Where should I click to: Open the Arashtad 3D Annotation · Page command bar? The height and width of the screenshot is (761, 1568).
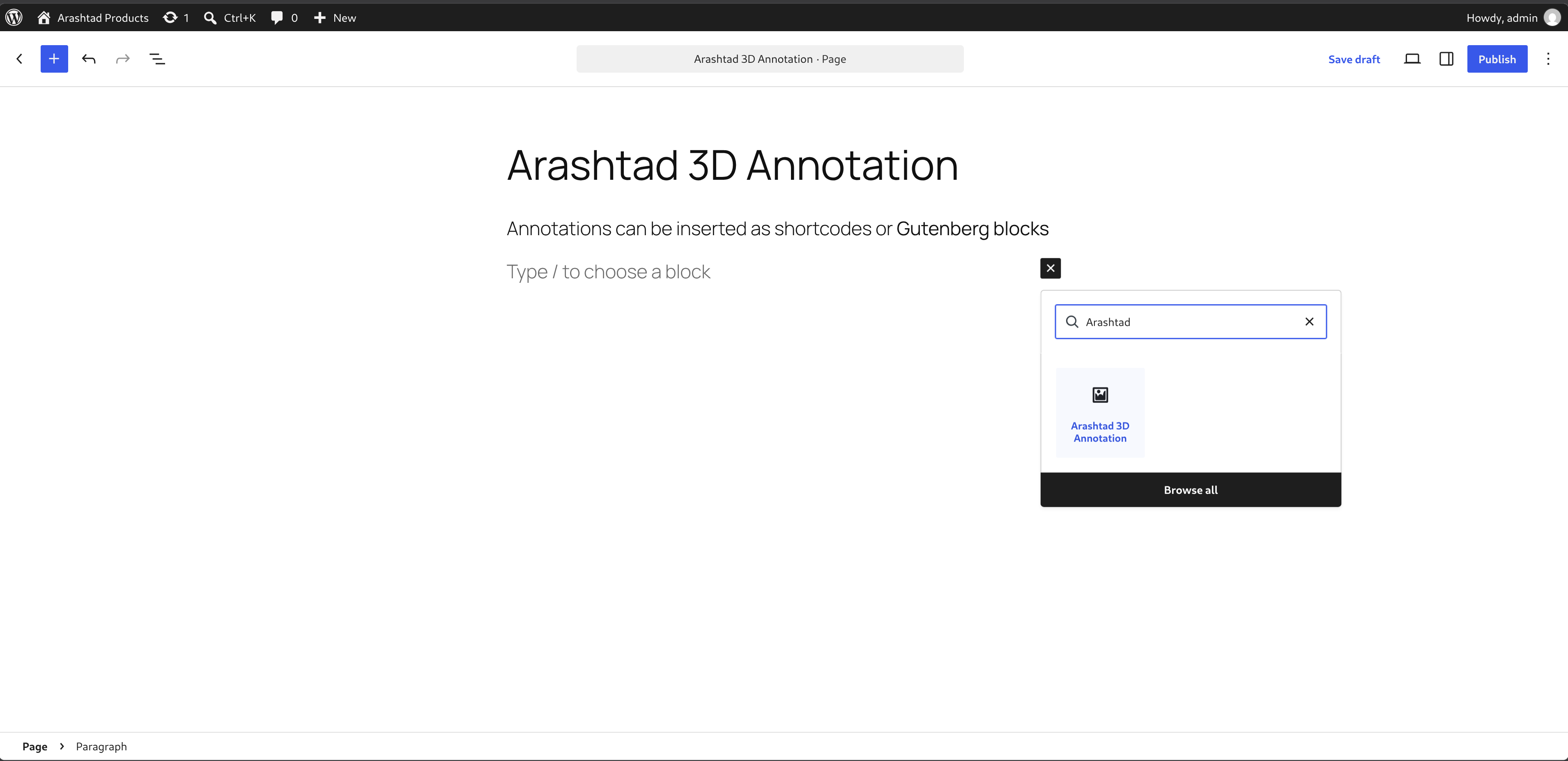tap(770, 59)
